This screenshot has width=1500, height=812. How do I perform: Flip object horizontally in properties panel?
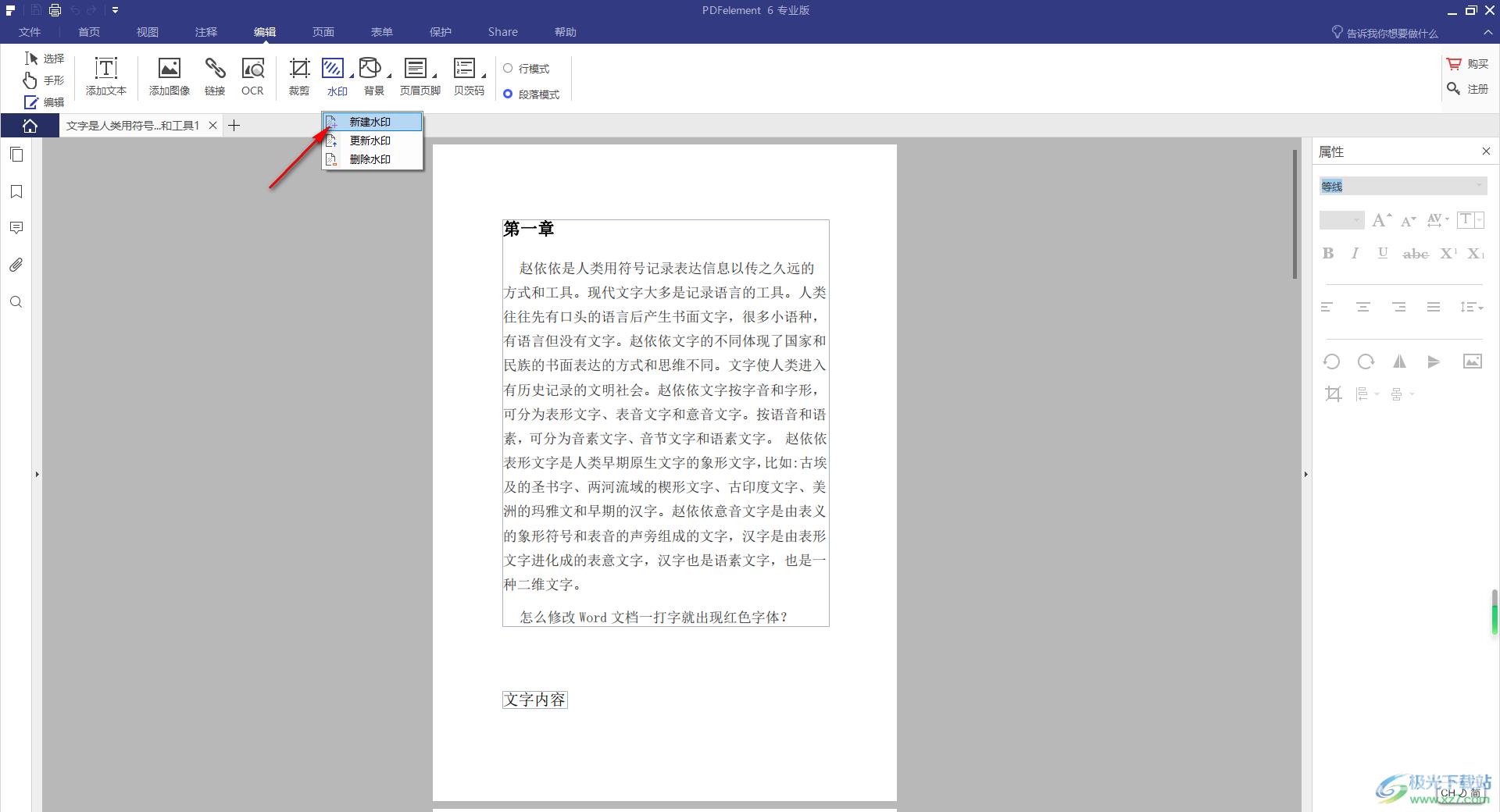pos(1399,361)
